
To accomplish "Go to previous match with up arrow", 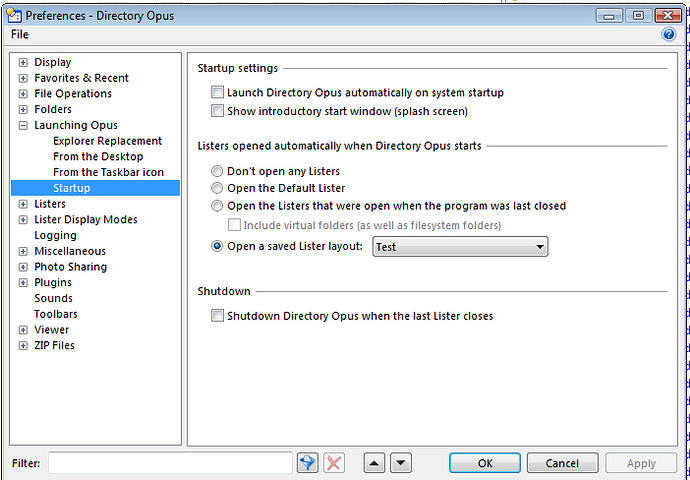I will tap(374, 463).
